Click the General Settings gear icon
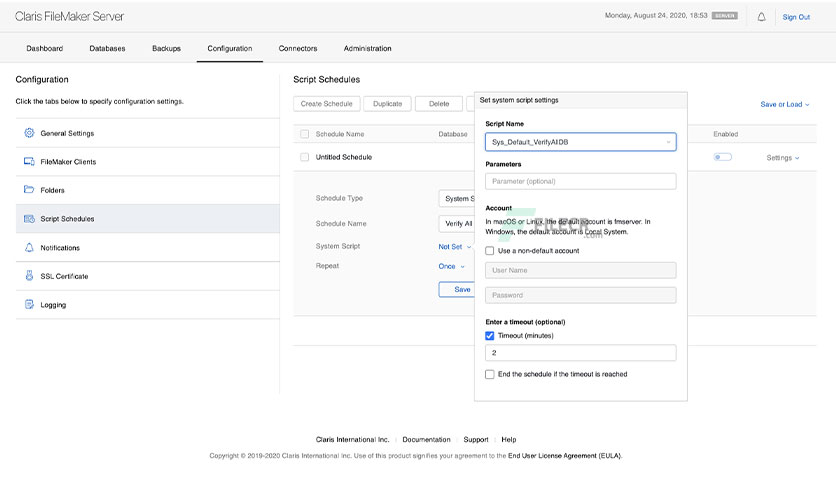The height and width of the screenshot is (484, 836). pos(29,133)
